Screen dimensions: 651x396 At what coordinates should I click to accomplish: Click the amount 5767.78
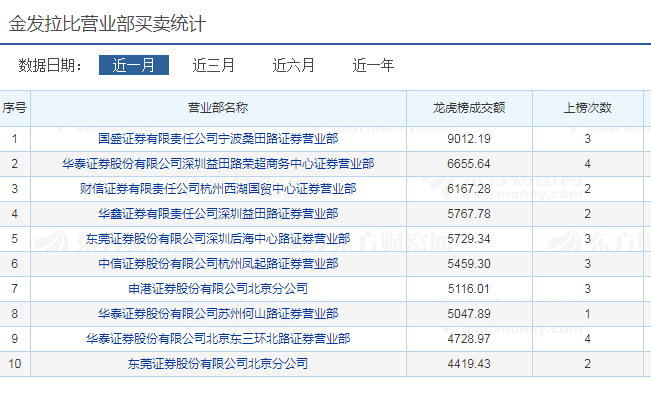pos(469,214)
